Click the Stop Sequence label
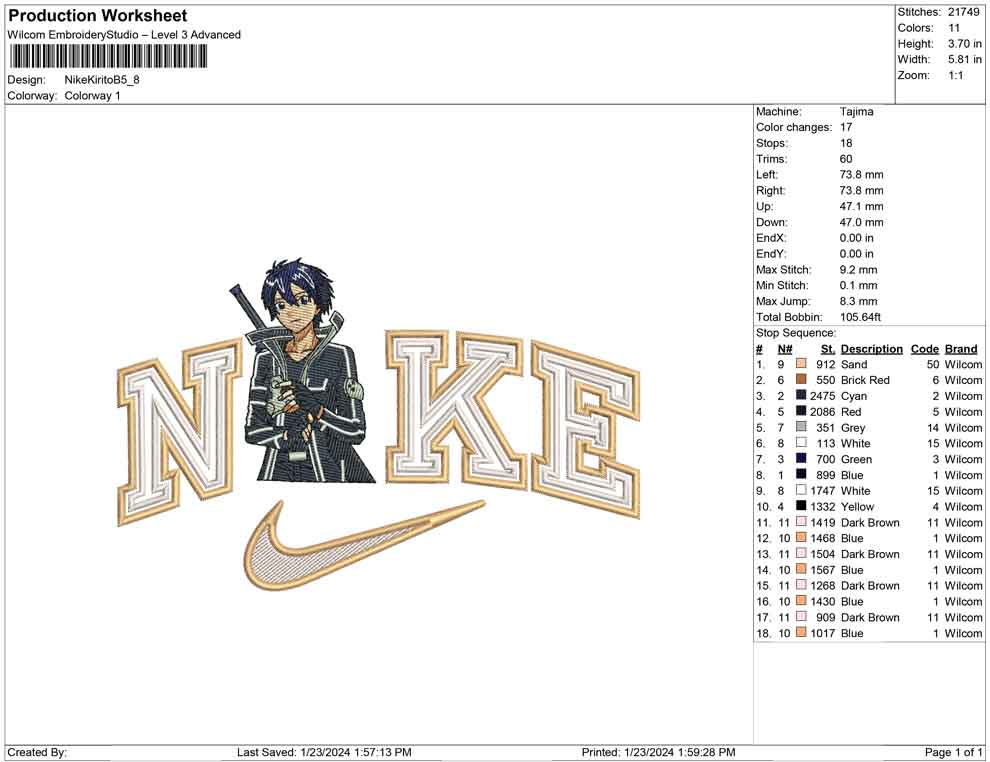This screenshot has height=762, width=990. 796,333
